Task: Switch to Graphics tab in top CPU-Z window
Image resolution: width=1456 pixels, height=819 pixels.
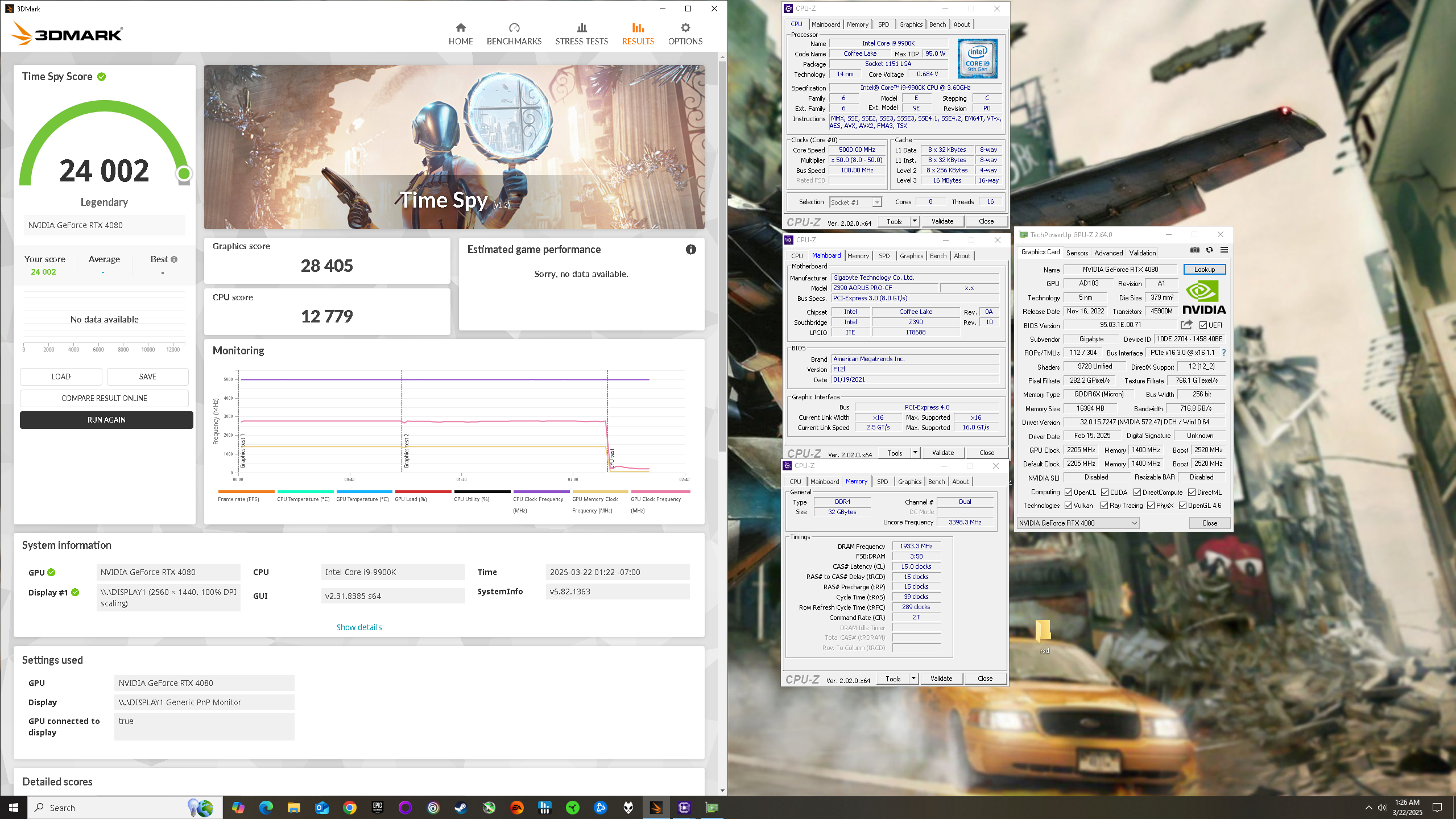Action: tap(911, 24)
